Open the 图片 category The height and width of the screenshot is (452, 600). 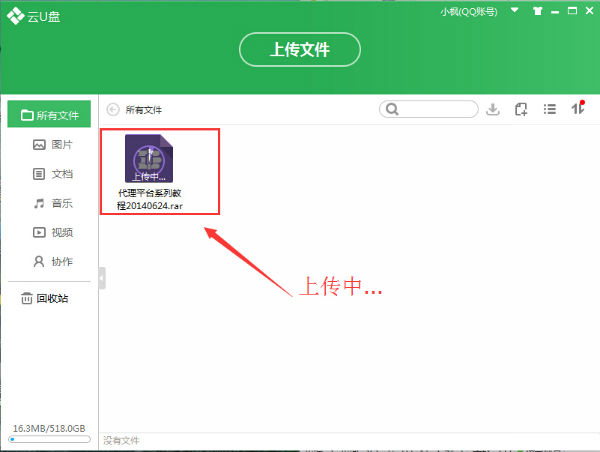(53, 145)
